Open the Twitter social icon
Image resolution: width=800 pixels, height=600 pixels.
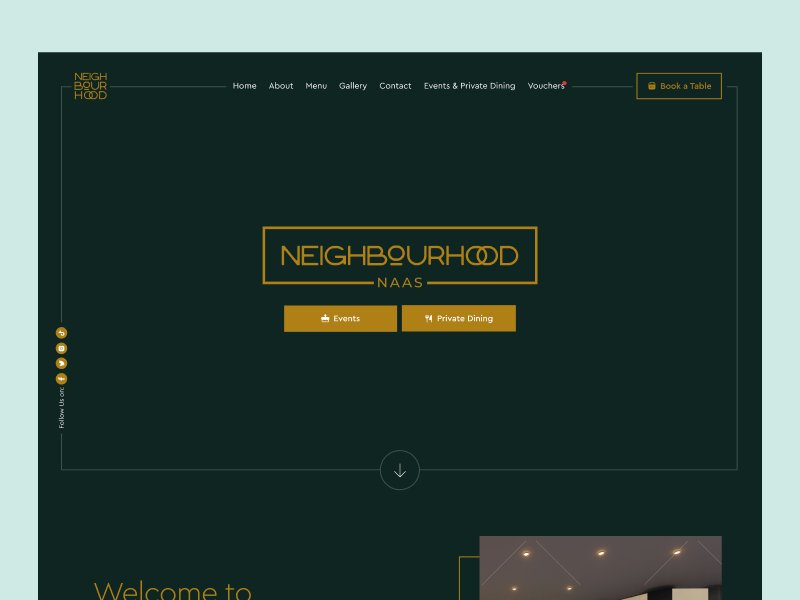point(61,363)
